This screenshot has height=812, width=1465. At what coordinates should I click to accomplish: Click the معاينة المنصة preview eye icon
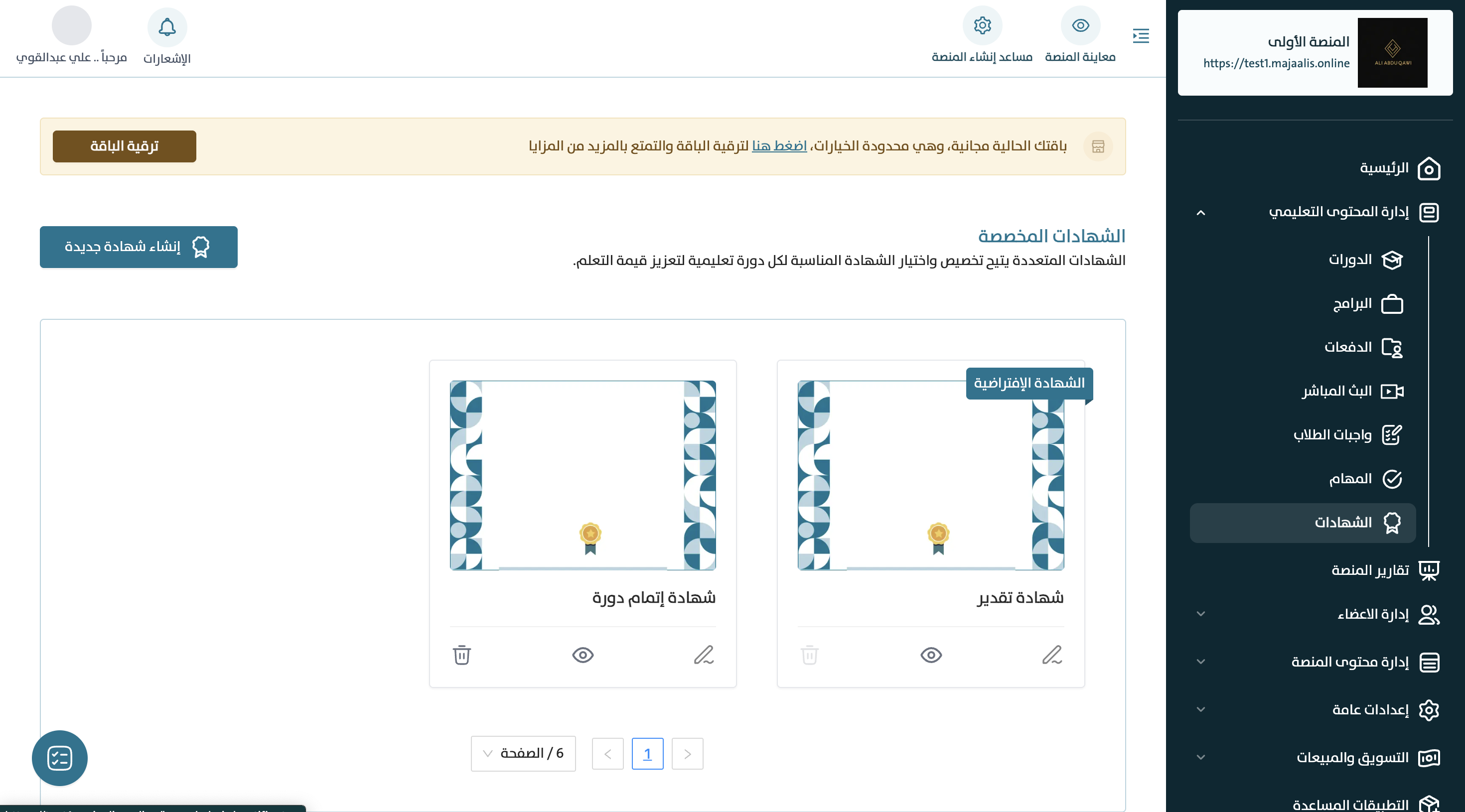1080,25
